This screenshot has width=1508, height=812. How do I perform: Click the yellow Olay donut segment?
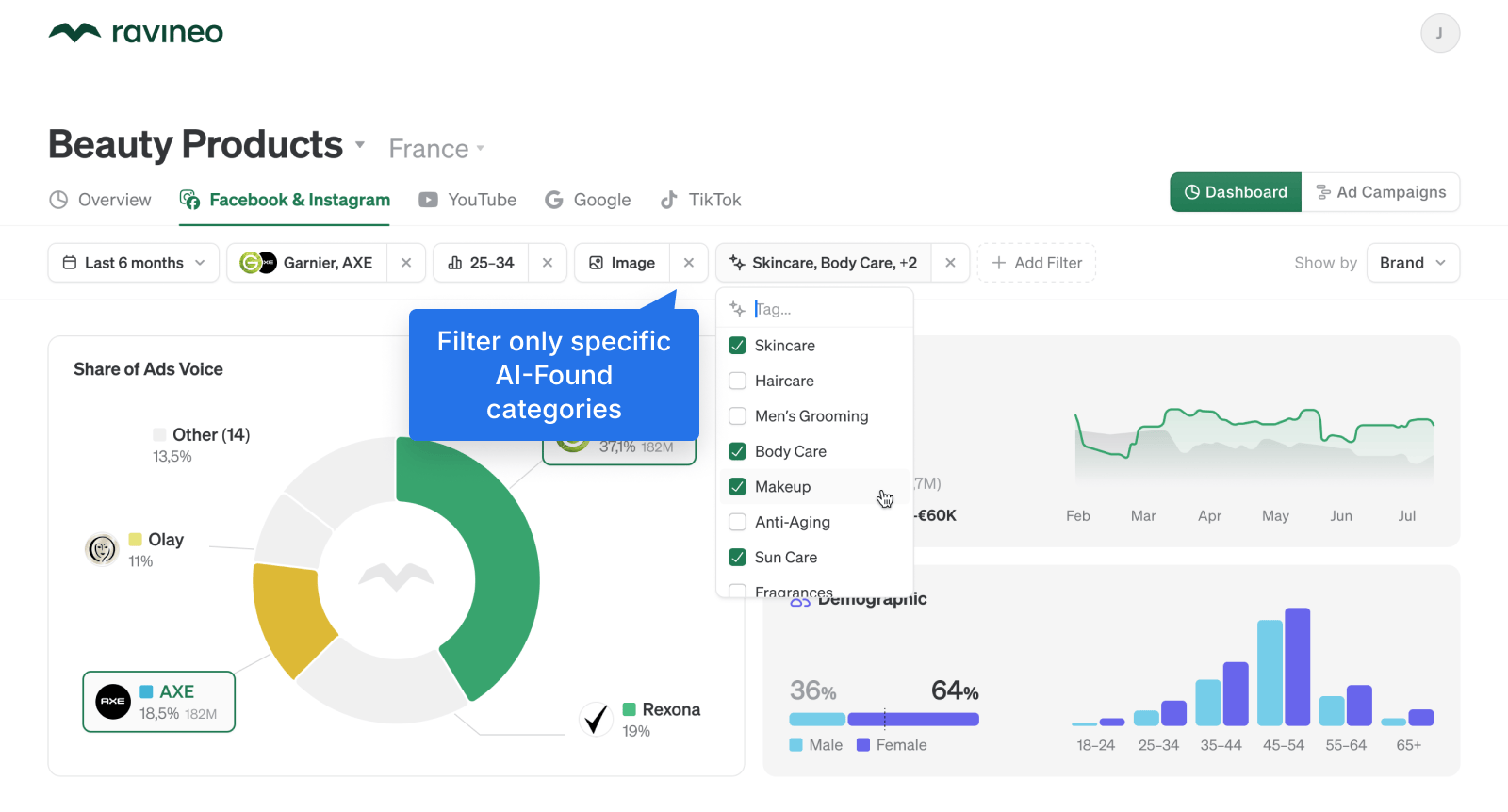point(293,617)
